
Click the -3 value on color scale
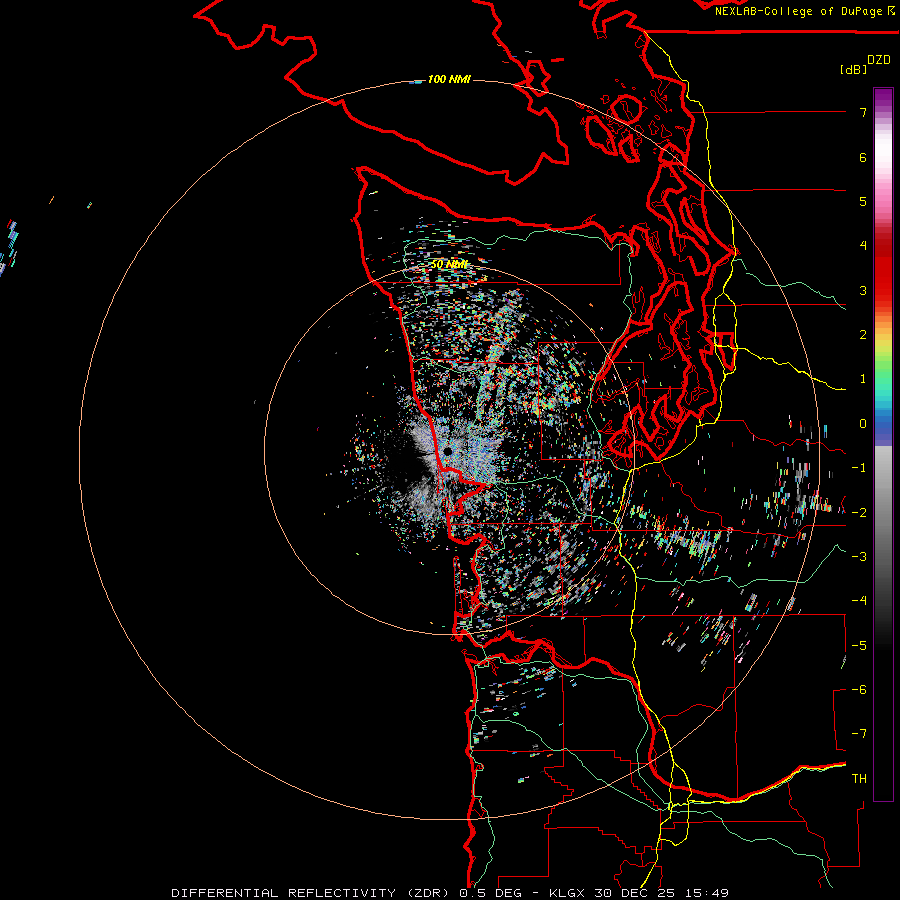(859, 556)
